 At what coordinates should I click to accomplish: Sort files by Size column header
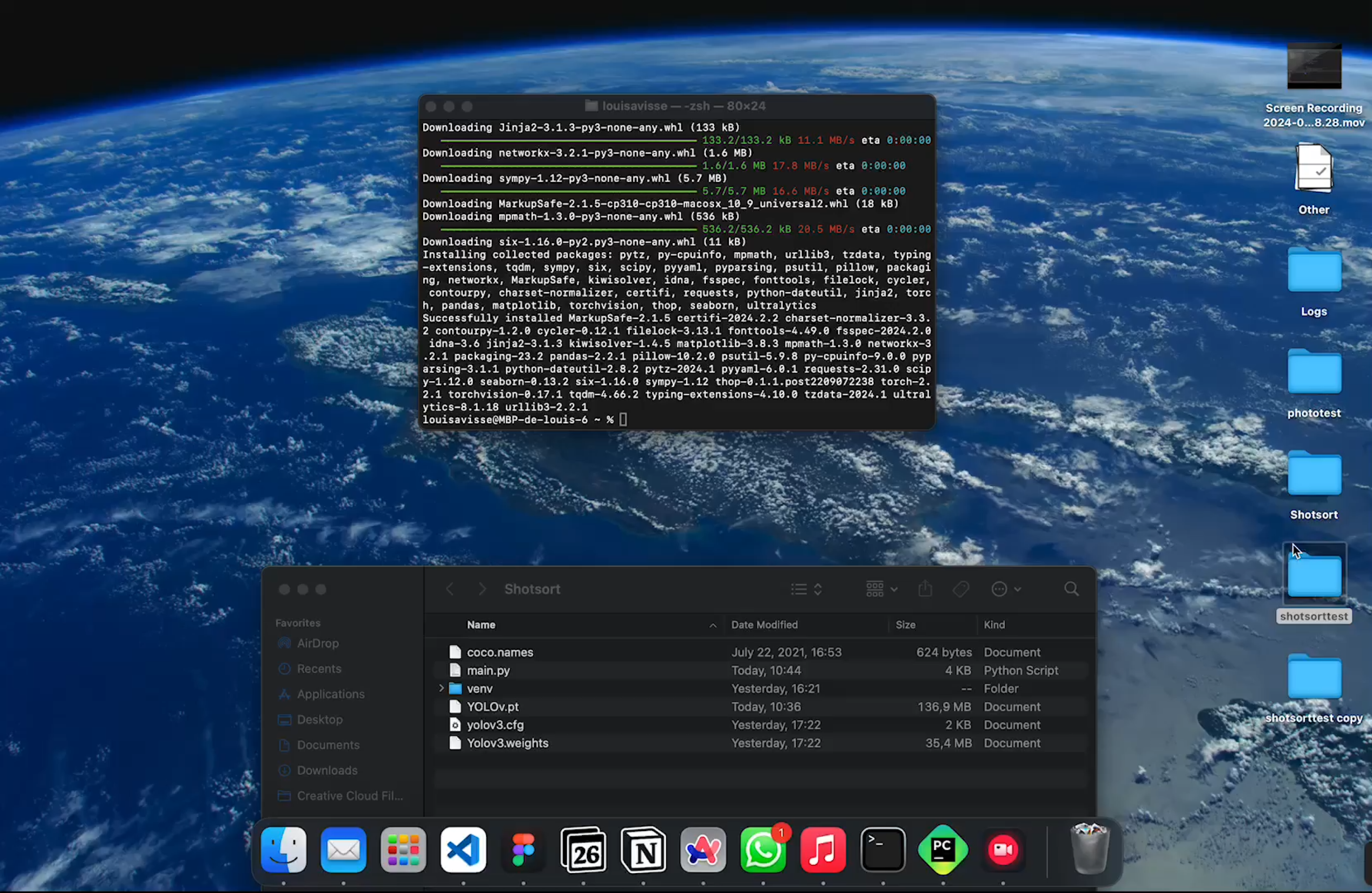point(905,625)
